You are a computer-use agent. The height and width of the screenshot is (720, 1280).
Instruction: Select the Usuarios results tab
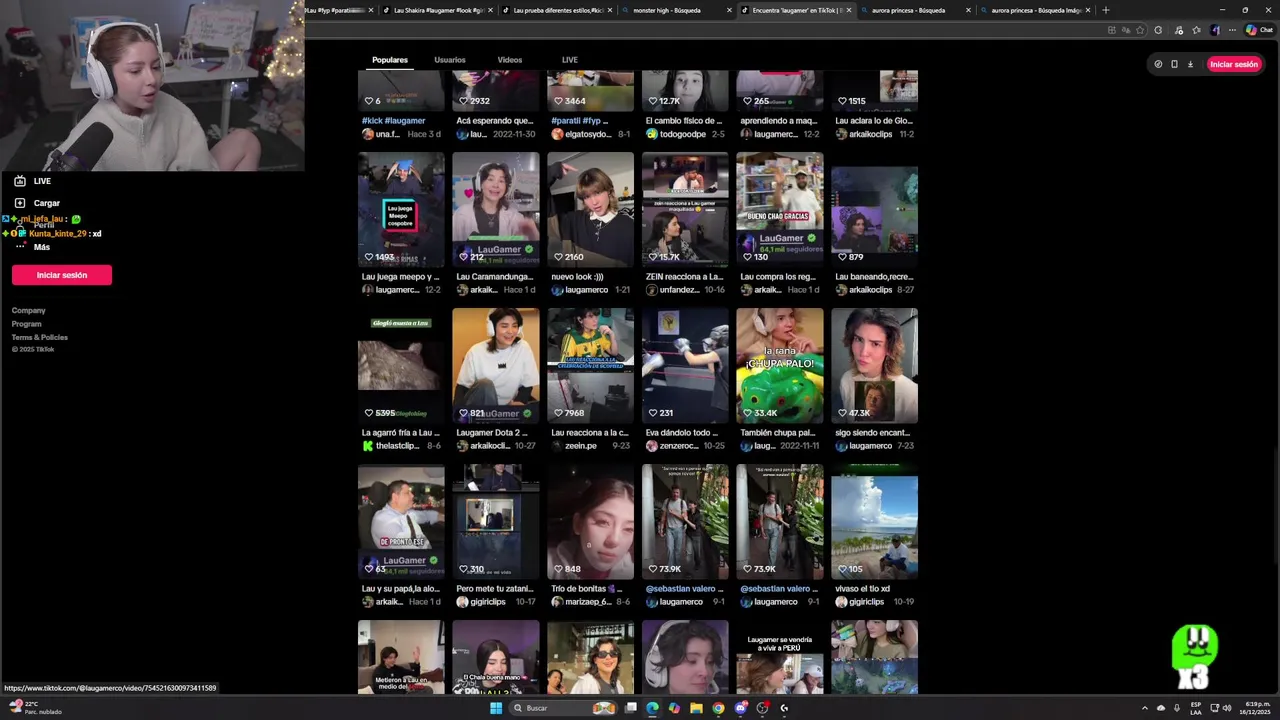pos(450,60)
